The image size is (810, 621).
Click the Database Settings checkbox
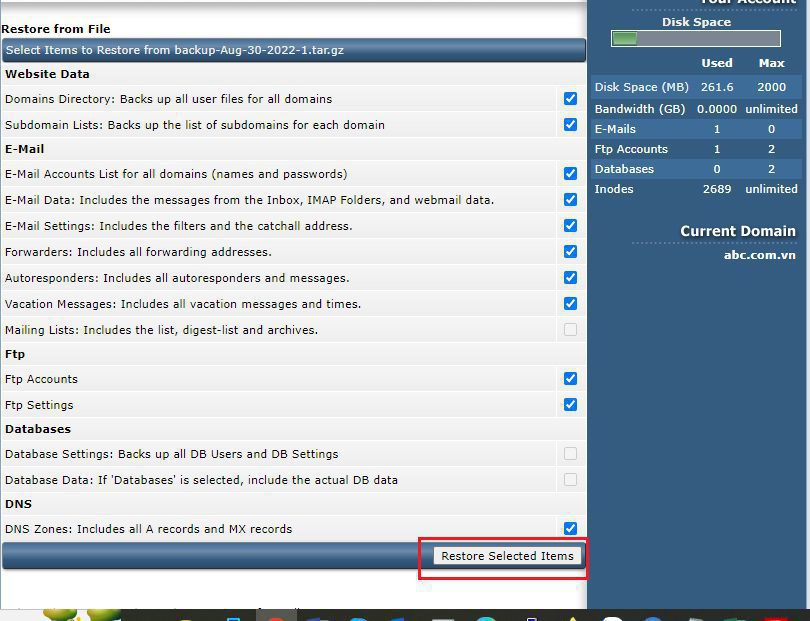tap(570, 454)
